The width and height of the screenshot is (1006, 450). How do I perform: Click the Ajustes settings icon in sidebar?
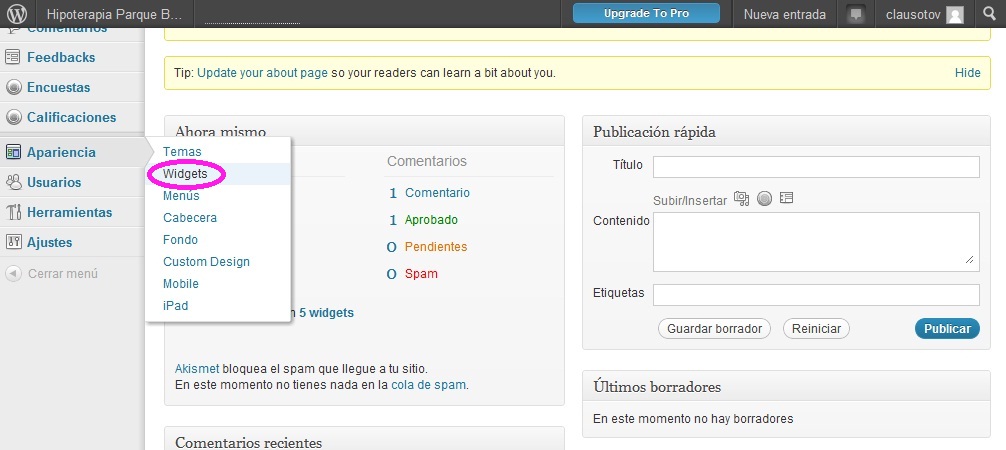(14, 242)
